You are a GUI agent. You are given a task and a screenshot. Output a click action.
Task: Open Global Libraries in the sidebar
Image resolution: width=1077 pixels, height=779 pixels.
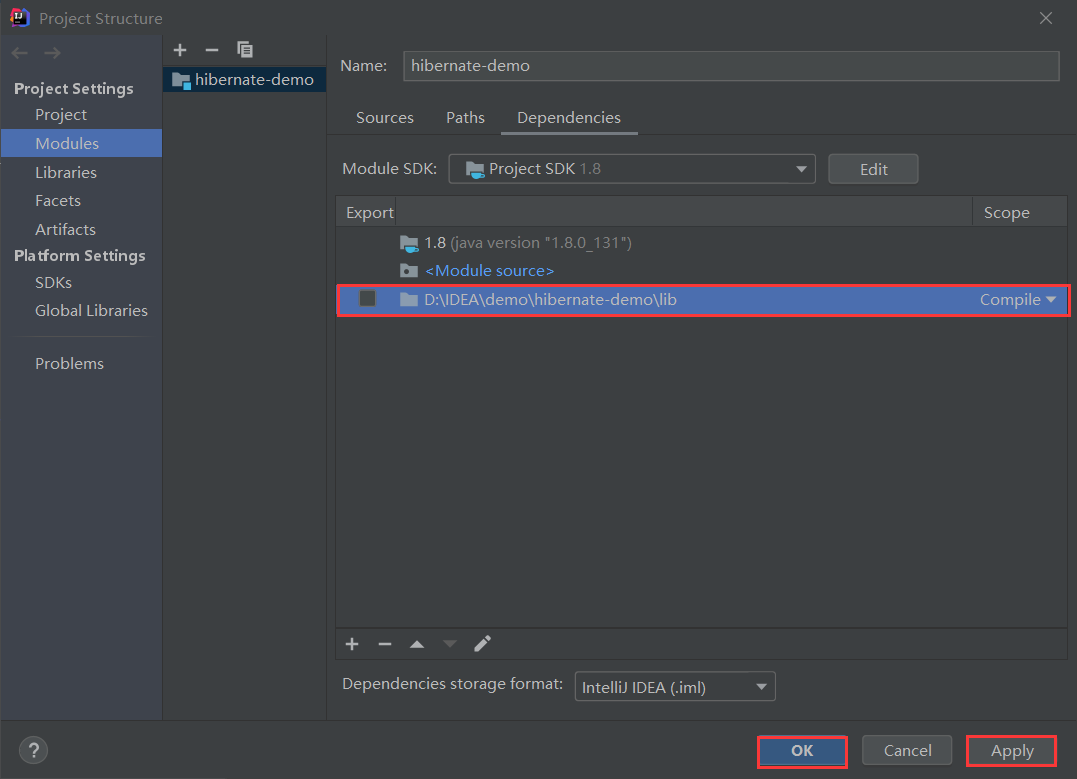(91, 311)
